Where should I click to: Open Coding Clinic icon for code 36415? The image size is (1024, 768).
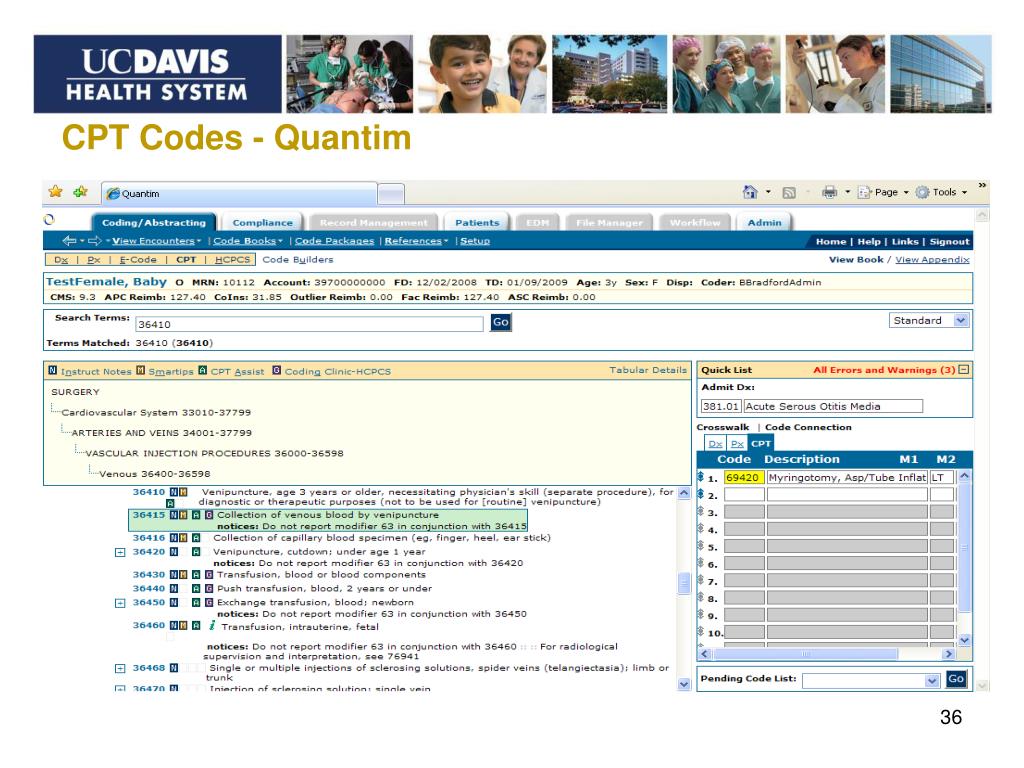209,515
